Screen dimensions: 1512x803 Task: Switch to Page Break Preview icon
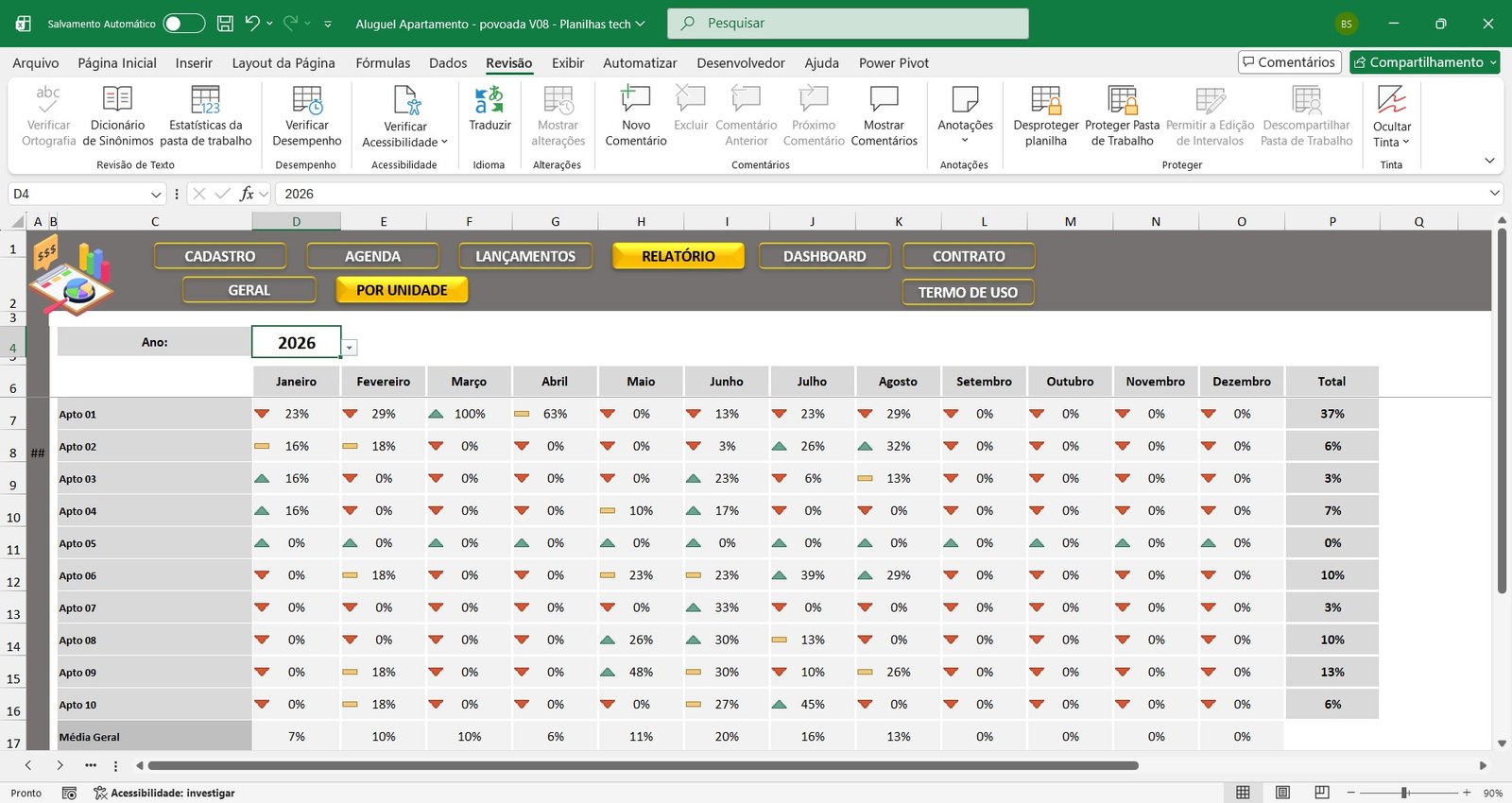tap(1322, 793)
